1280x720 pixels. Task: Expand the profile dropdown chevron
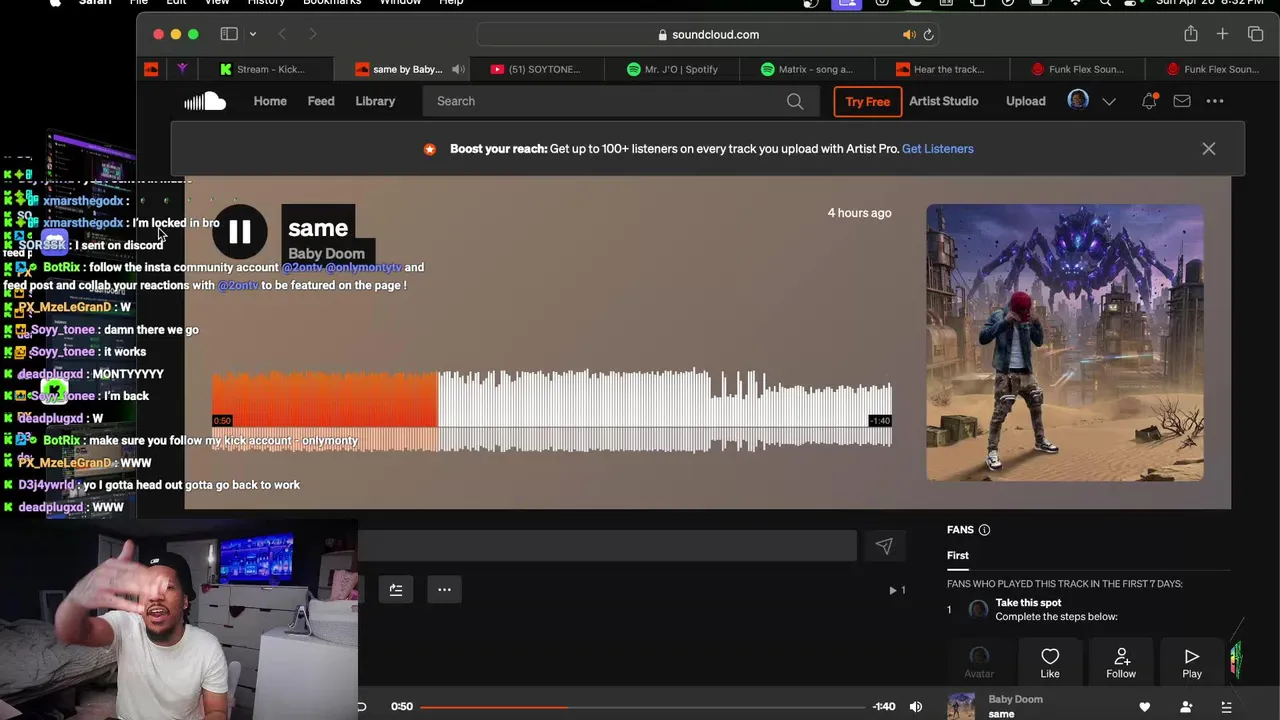[x=1109, y=101]
